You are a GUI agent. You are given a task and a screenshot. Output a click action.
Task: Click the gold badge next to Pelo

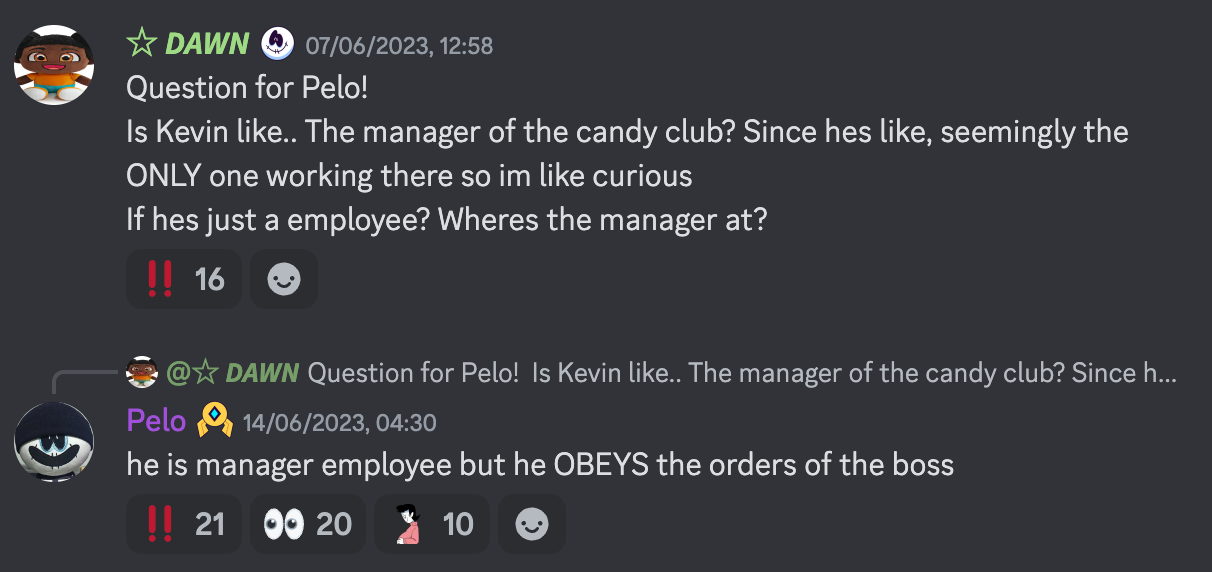coord(215,422)
